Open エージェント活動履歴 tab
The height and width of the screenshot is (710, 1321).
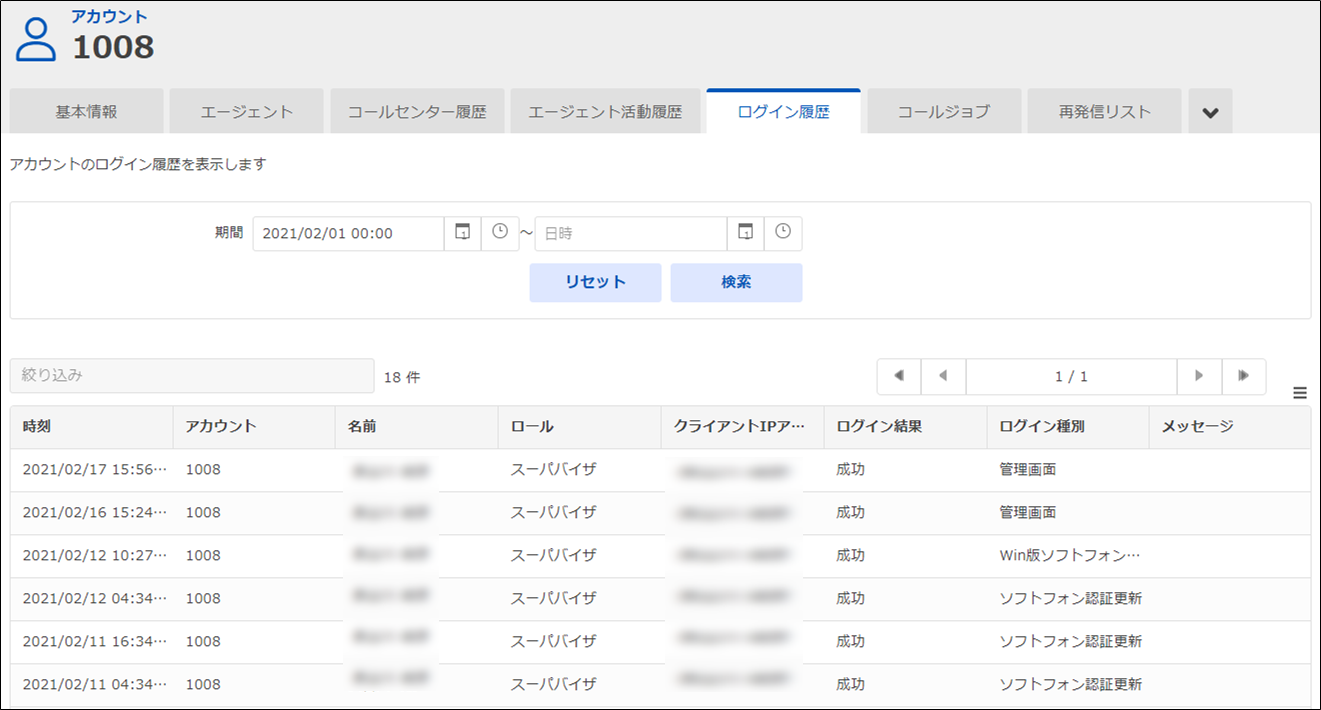coord(605,112)
